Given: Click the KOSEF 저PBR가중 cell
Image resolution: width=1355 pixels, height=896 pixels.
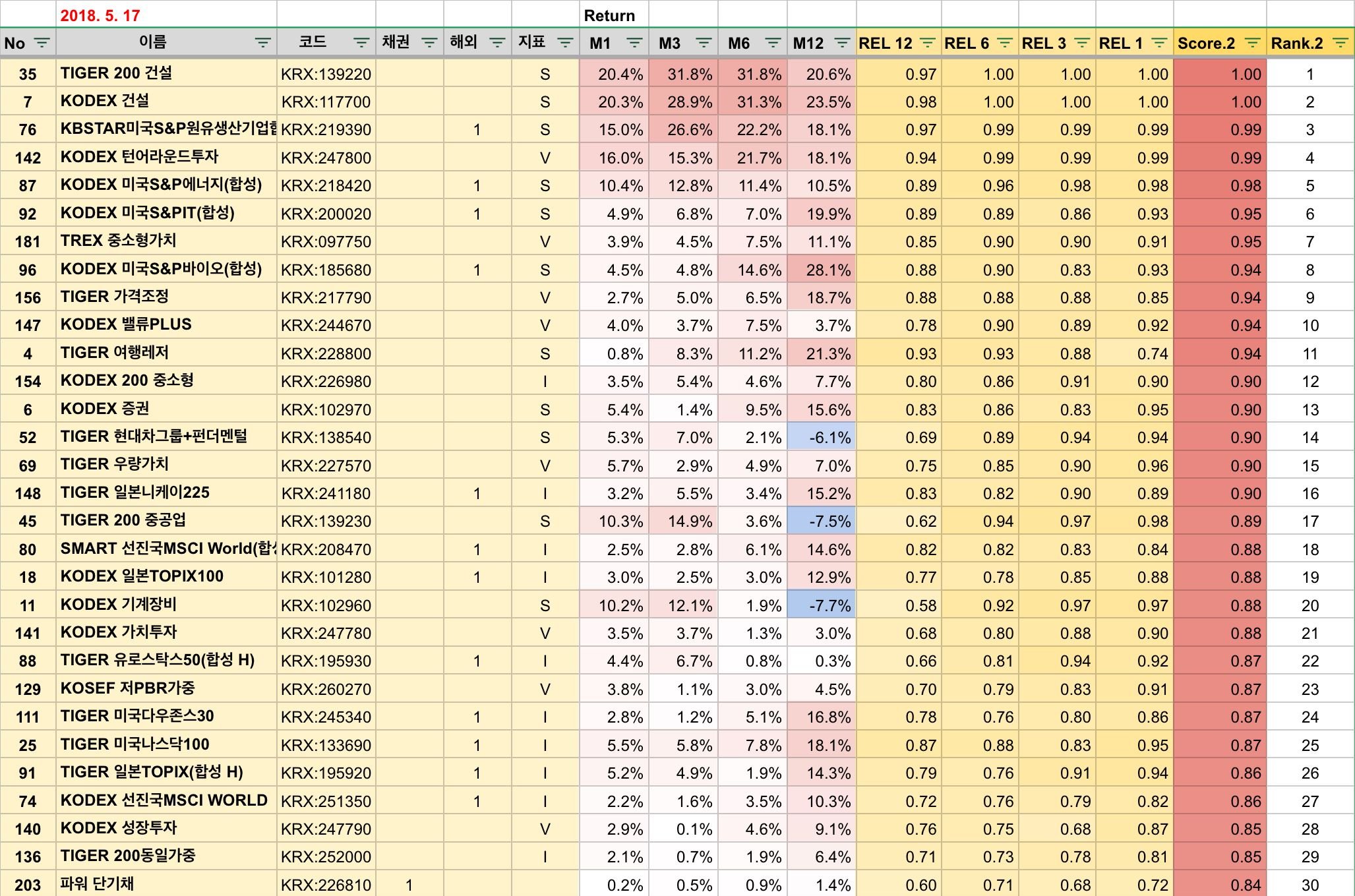Looking at the screenshot, I should tap(166, 689).
